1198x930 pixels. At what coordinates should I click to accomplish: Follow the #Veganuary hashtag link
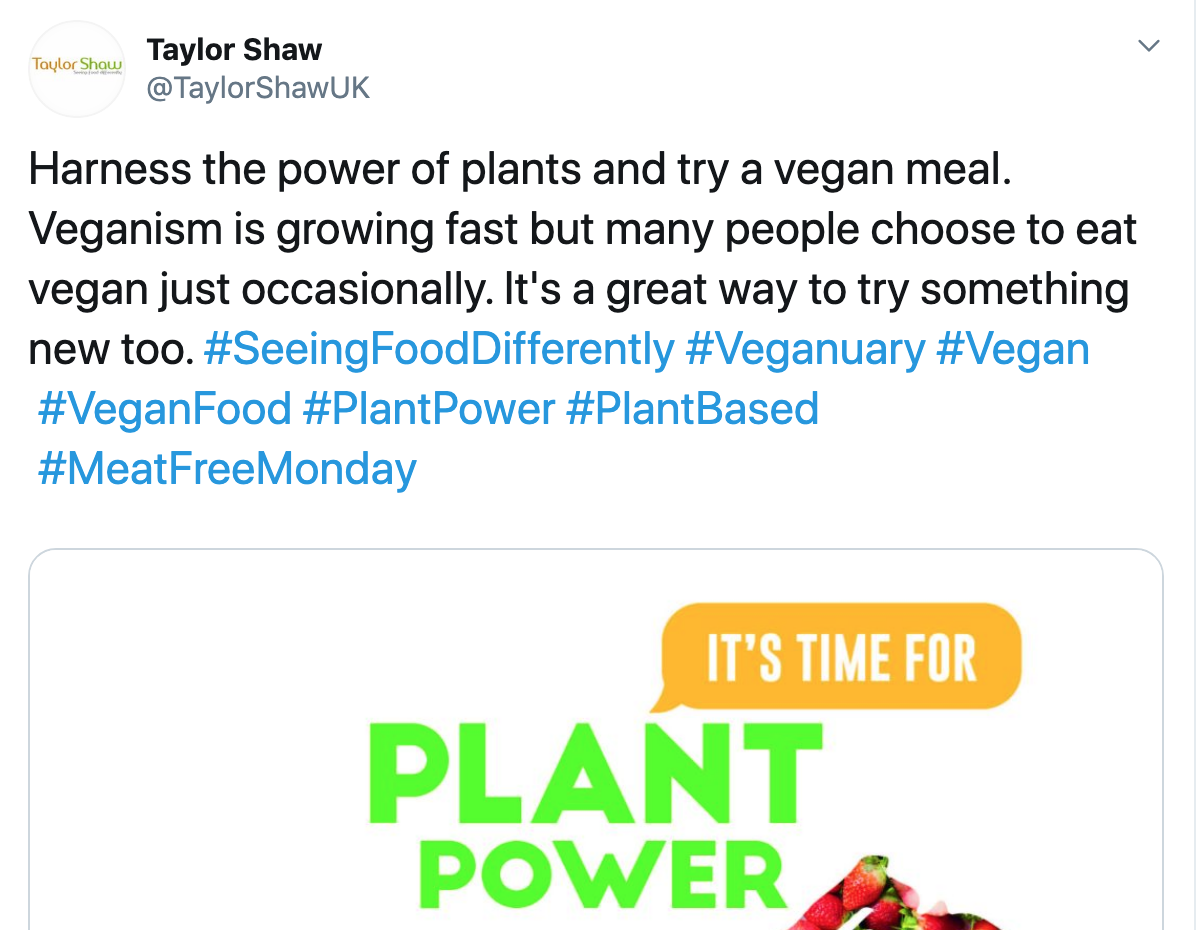[x=805, y=349]
